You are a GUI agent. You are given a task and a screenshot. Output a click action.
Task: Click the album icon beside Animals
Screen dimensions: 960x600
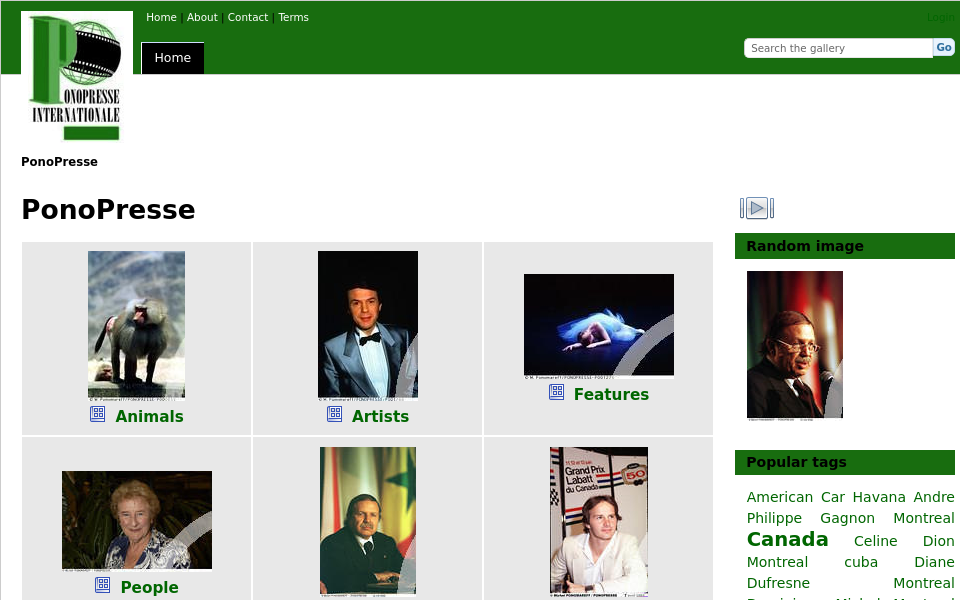[98, 414]
